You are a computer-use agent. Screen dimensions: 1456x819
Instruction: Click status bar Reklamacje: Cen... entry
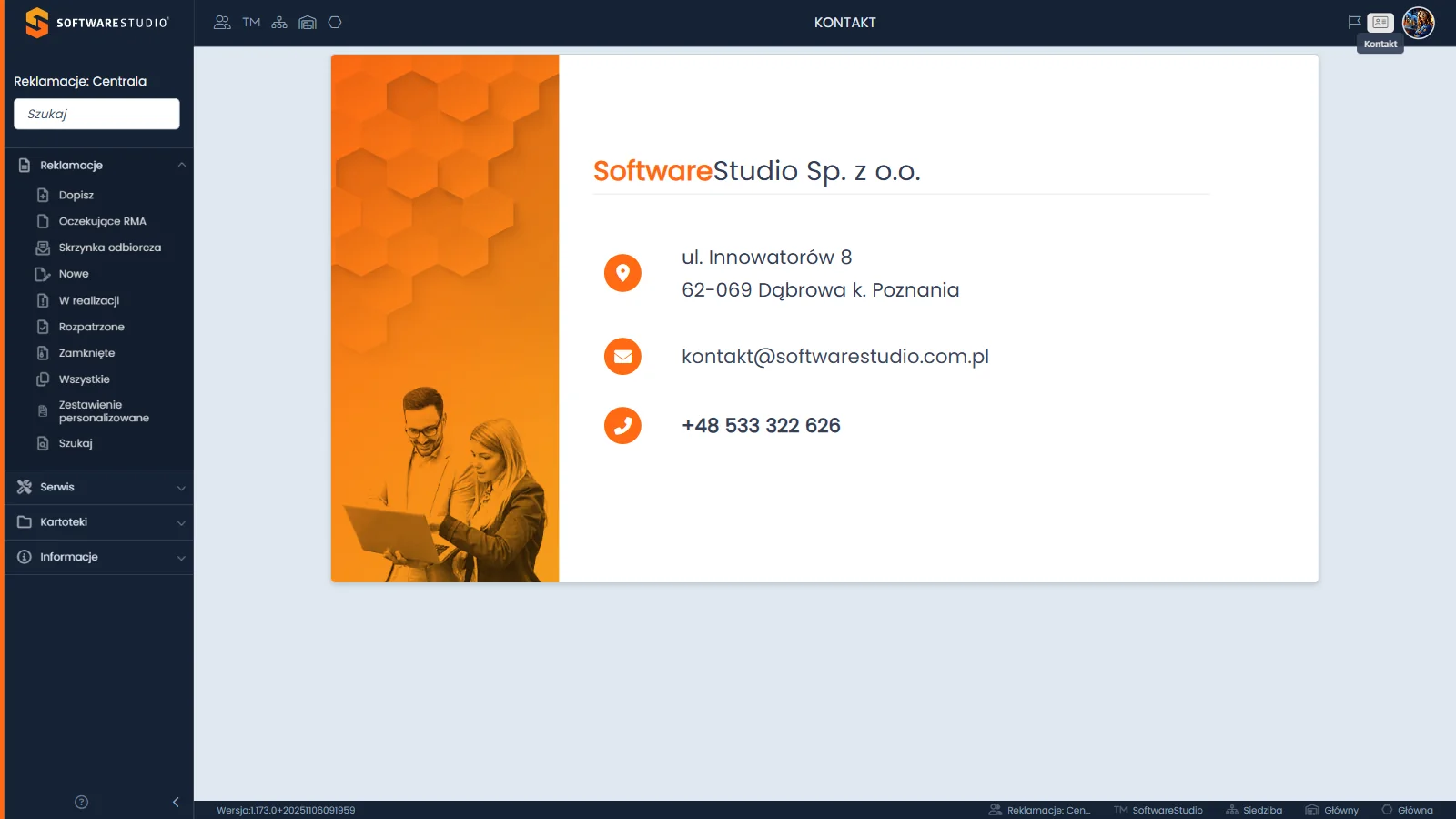1039,810
